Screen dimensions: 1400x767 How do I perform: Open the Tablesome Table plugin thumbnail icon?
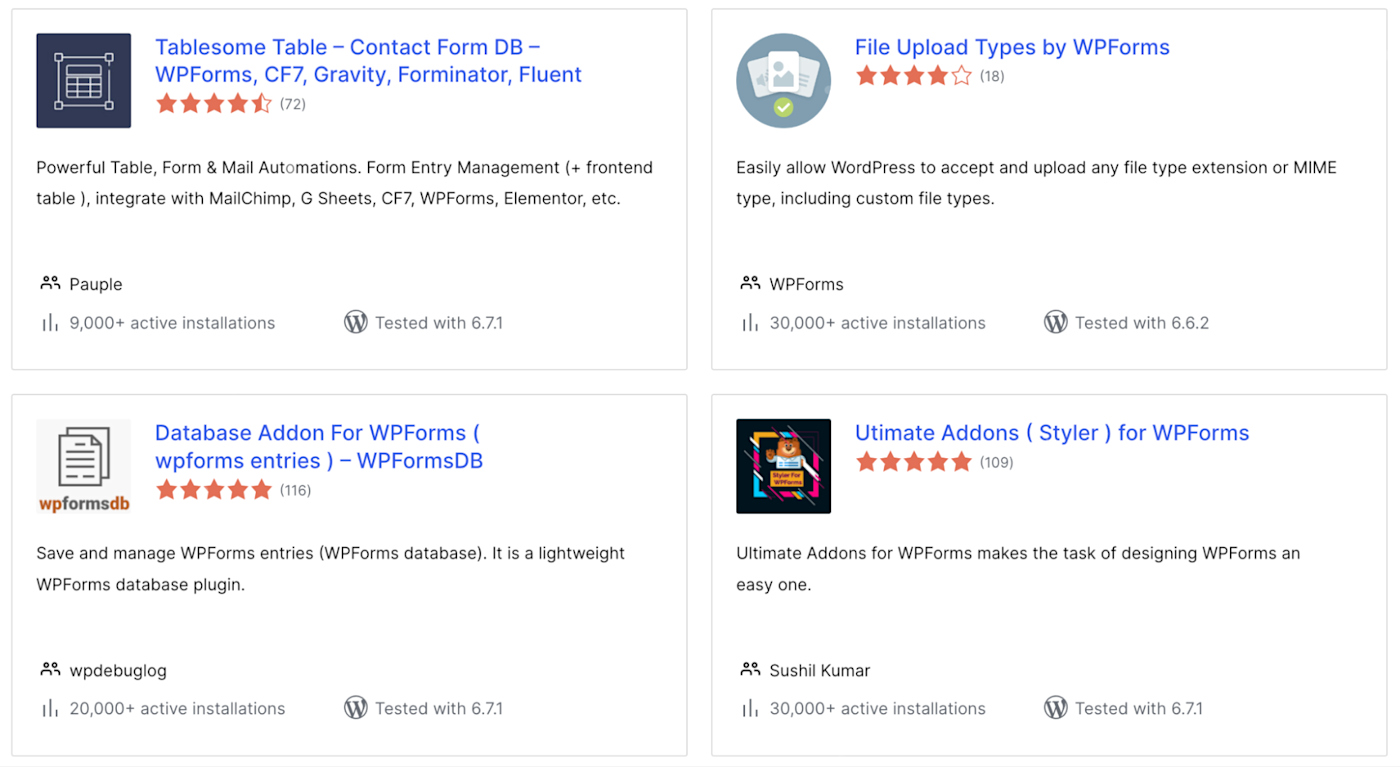point(84,81)
